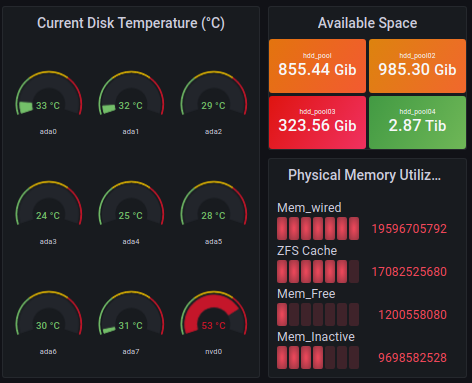472x383 pixels.
Task: Select the ada2 temperature gauge
Action: pyautogui.click(x=214, y=93)
